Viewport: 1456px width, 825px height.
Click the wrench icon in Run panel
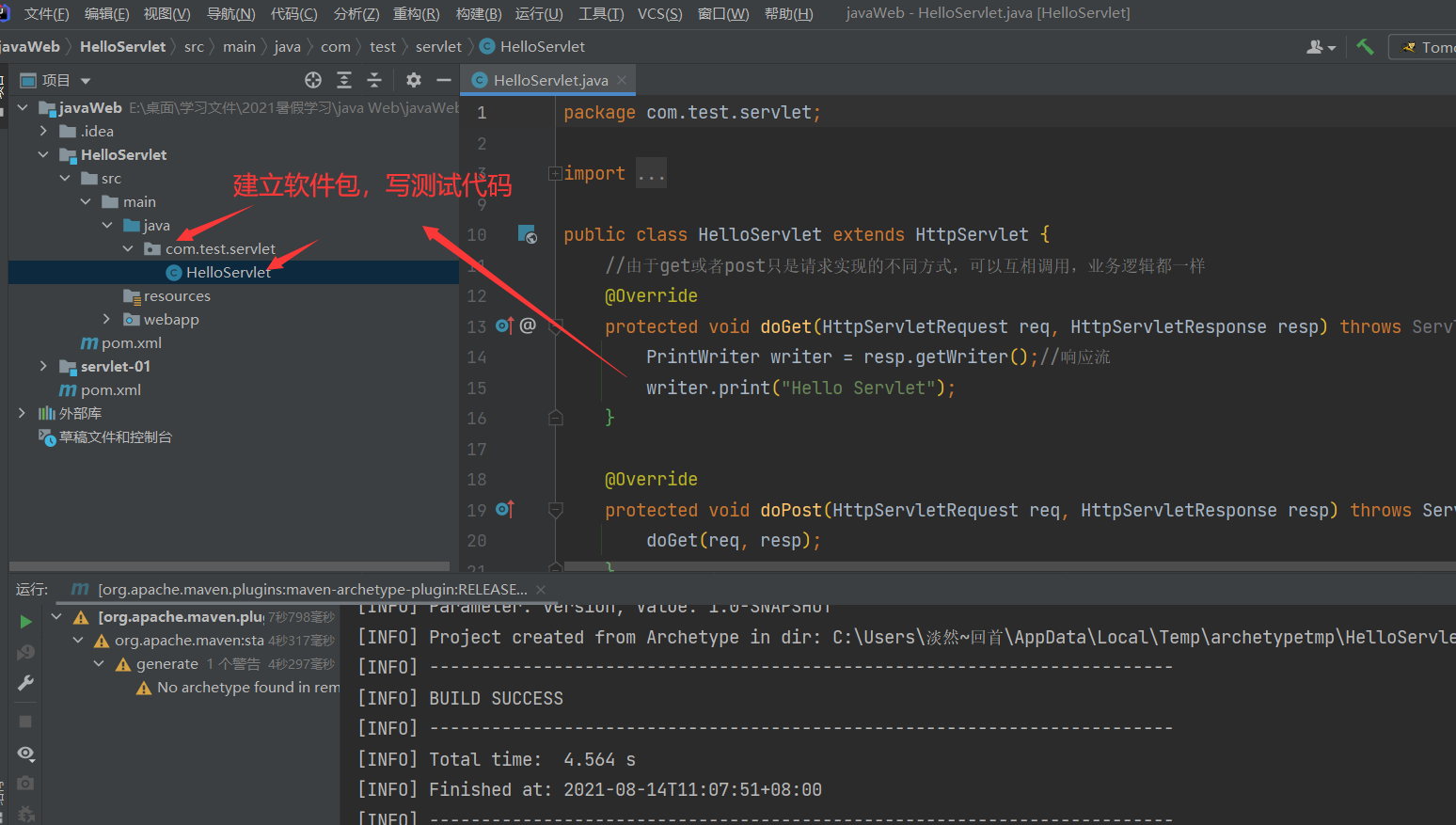[x=26, y=683]
